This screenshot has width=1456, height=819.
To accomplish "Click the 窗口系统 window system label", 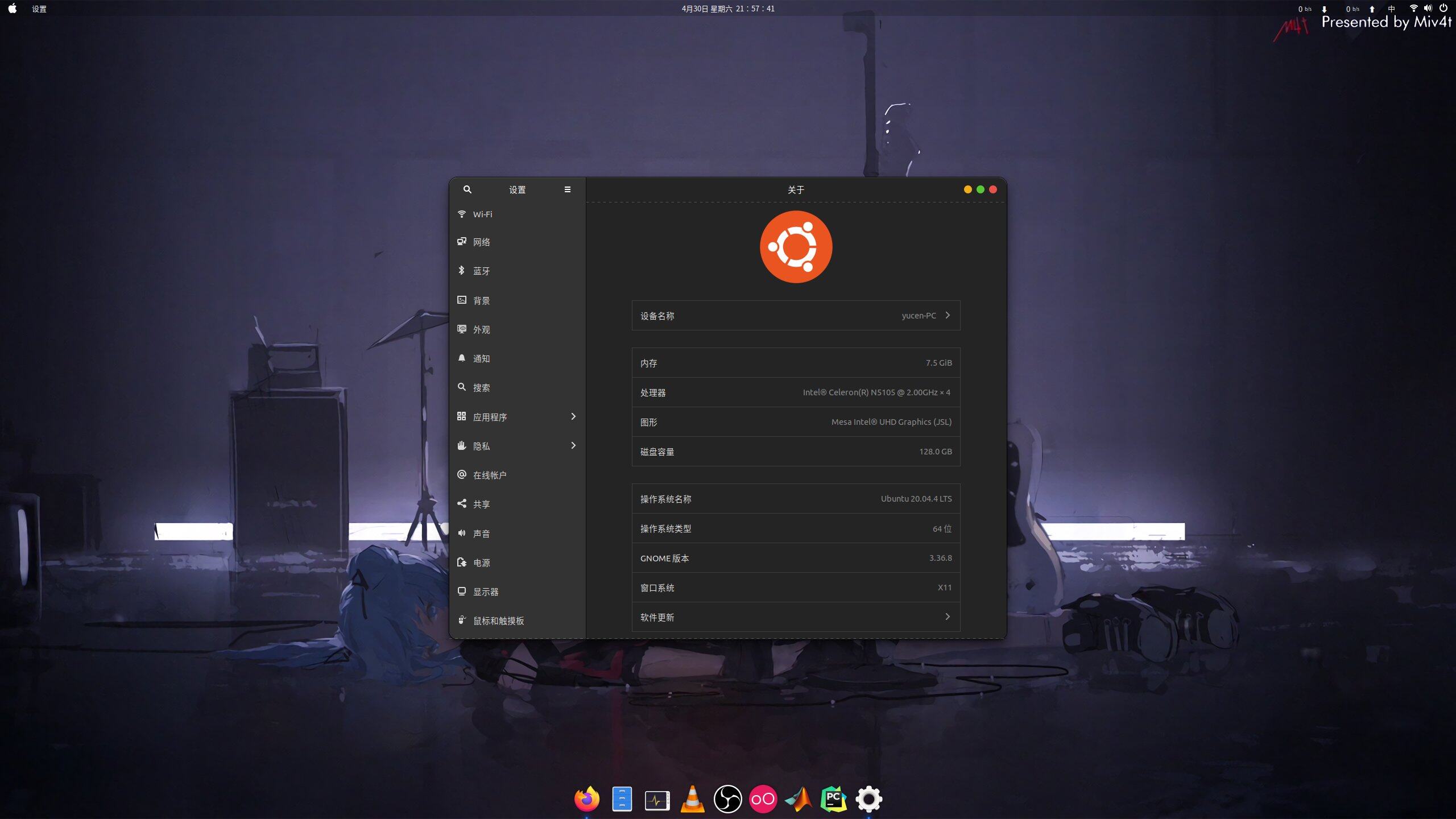I will (x=657, y=588).
